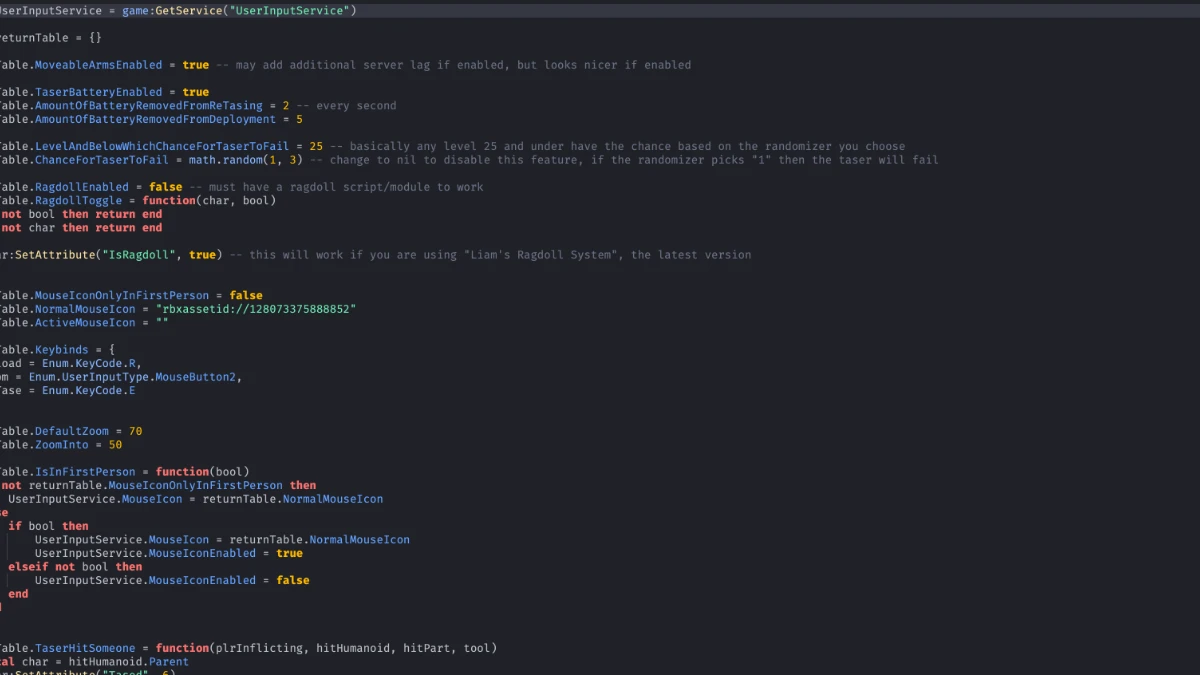Click the "Liam's Ragdoll System" comment
This screenshot has width=1200, height=675.
[x=490, y=255]
